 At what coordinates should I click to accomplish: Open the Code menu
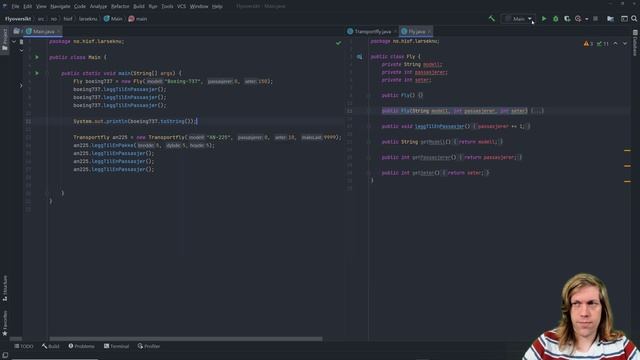(x=80, y=7)
